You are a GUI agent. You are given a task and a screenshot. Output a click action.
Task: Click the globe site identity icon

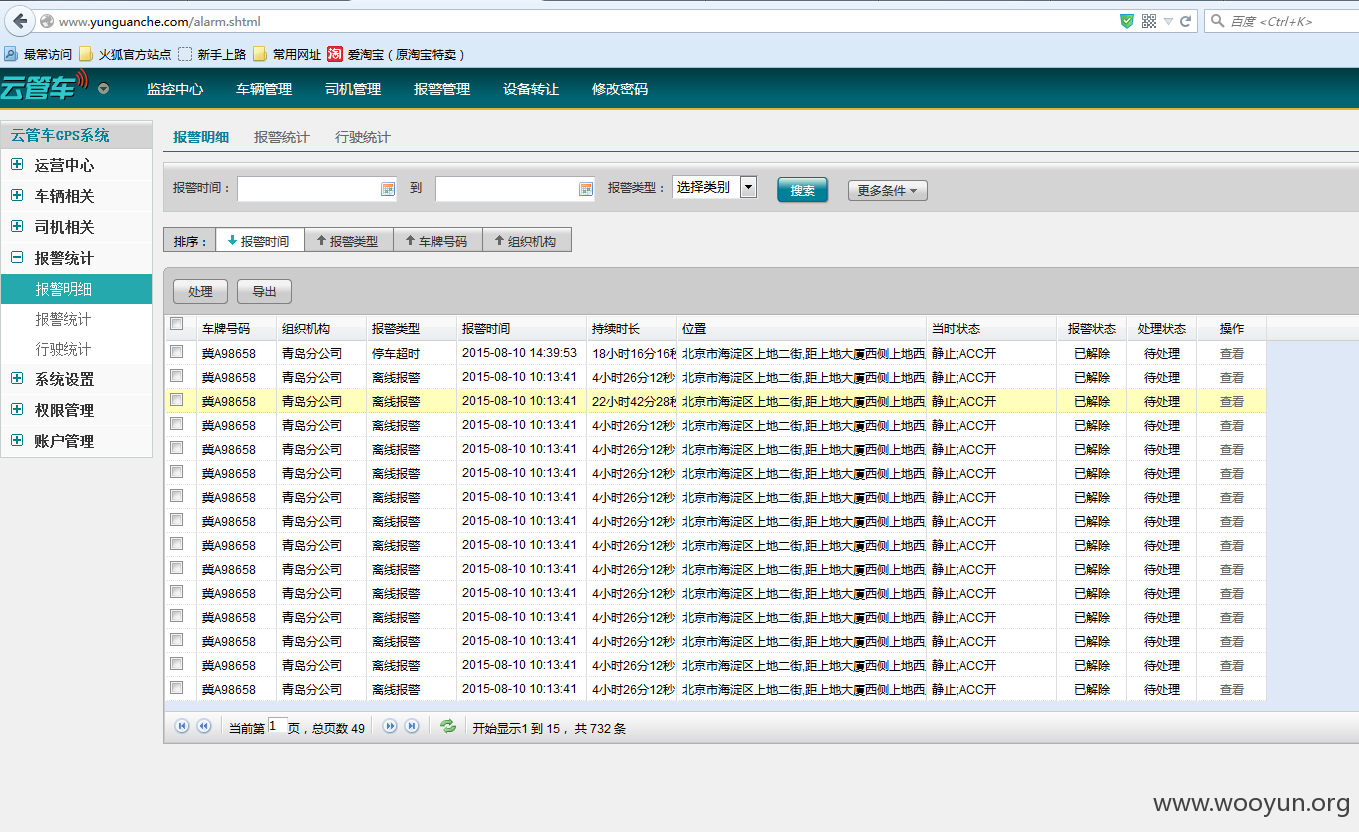pos(47,21)
